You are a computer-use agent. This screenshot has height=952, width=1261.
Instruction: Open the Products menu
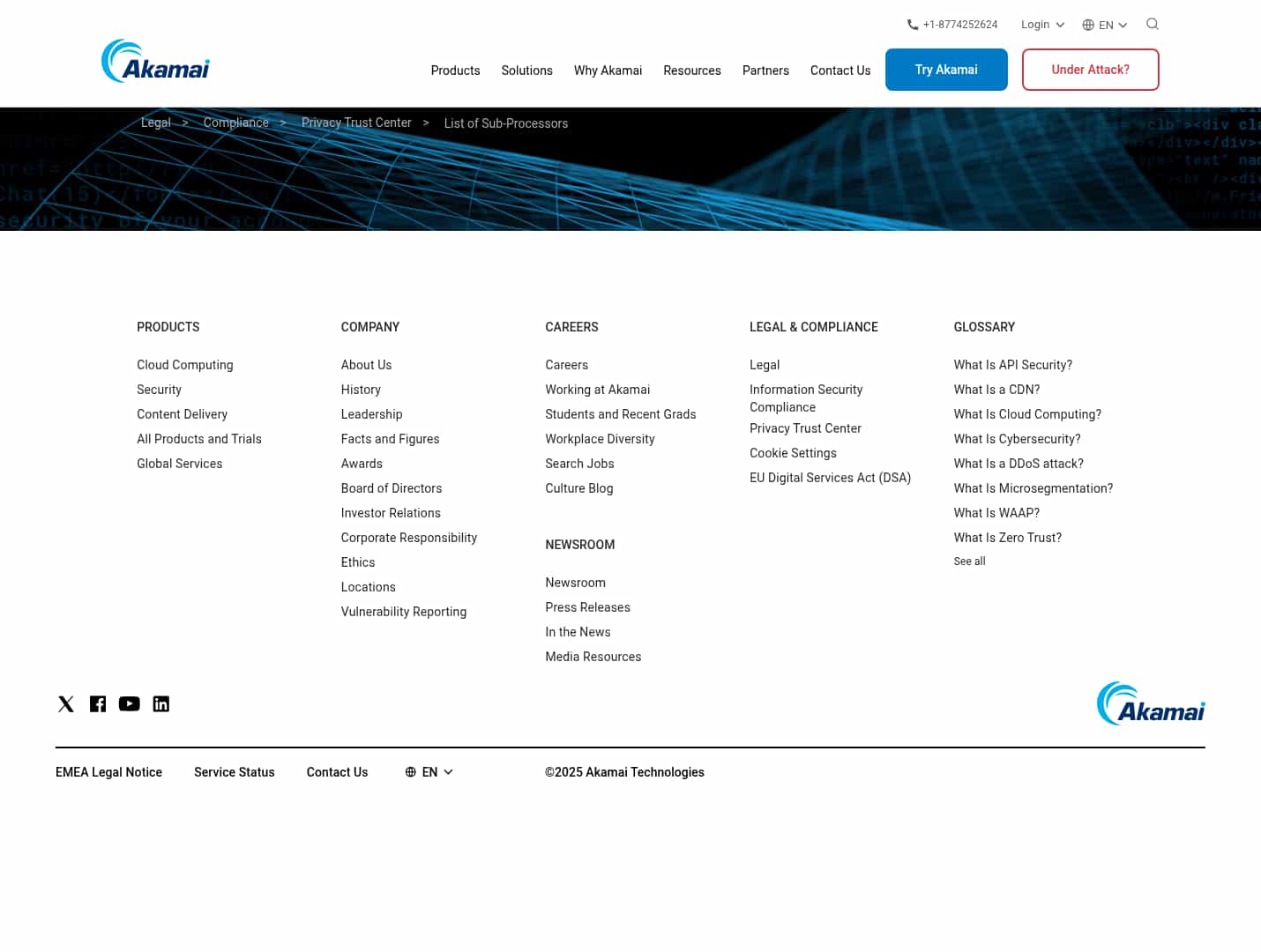[456, 71]
